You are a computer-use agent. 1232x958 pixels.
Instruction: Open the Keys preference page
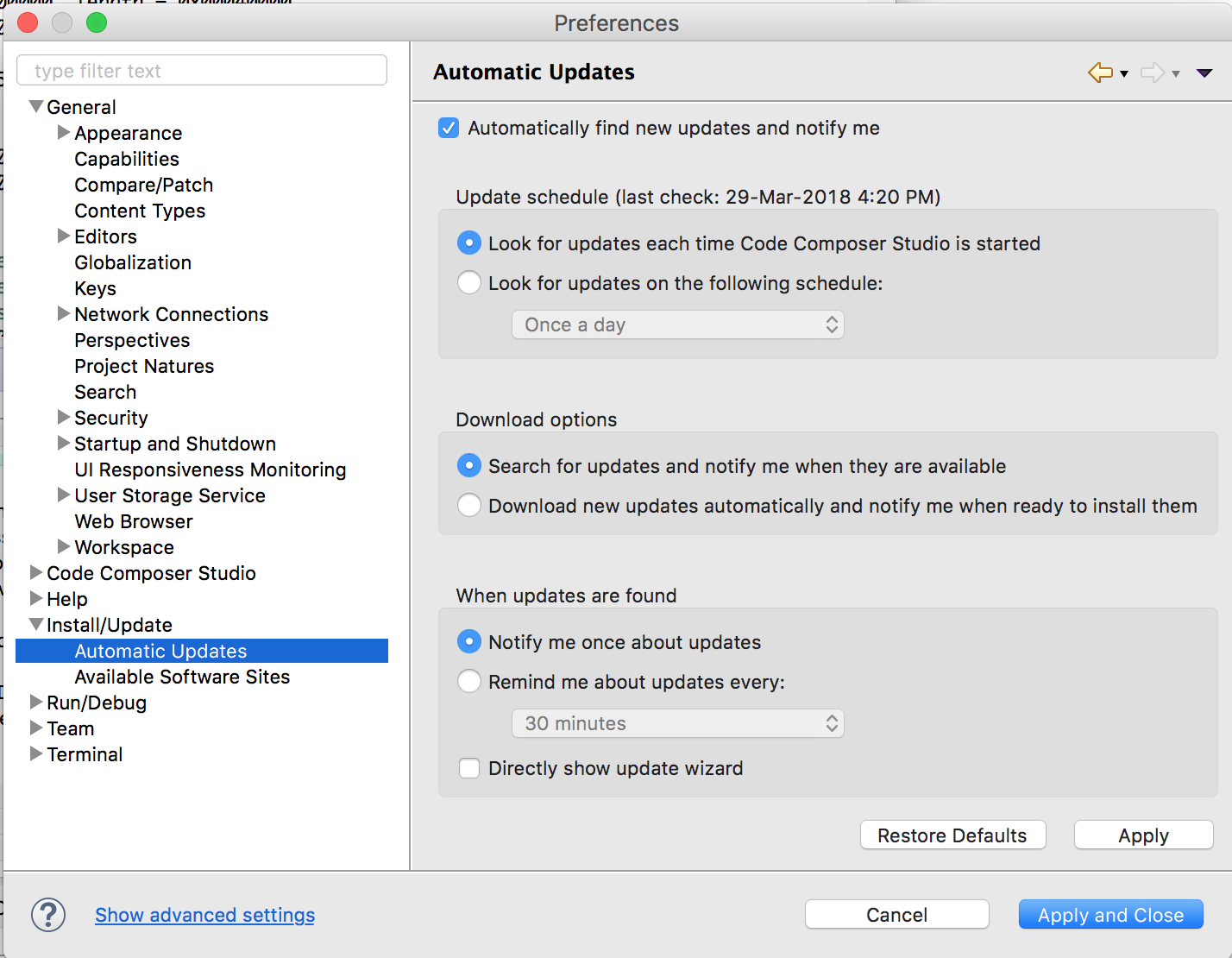[95, 288]
